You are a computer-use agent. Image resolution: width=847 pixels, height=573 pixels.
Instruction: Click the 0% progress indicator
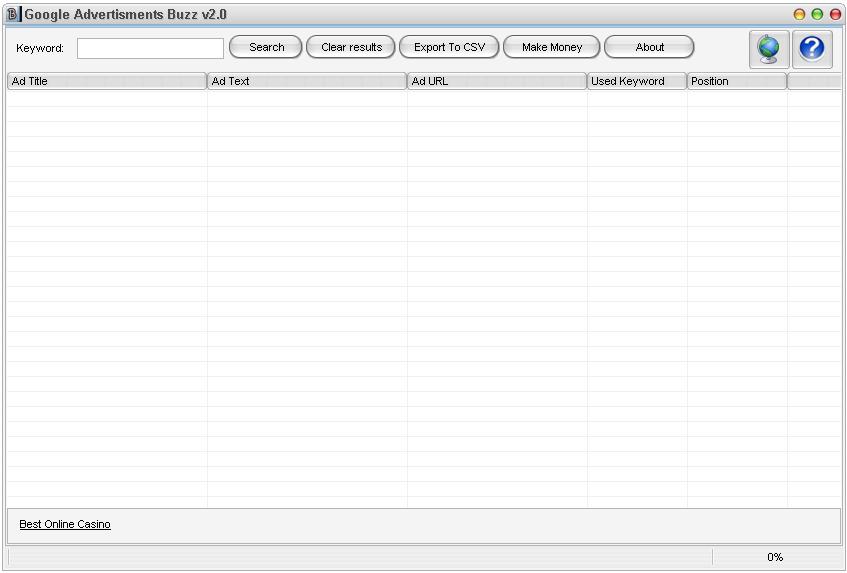pos(775,557)
